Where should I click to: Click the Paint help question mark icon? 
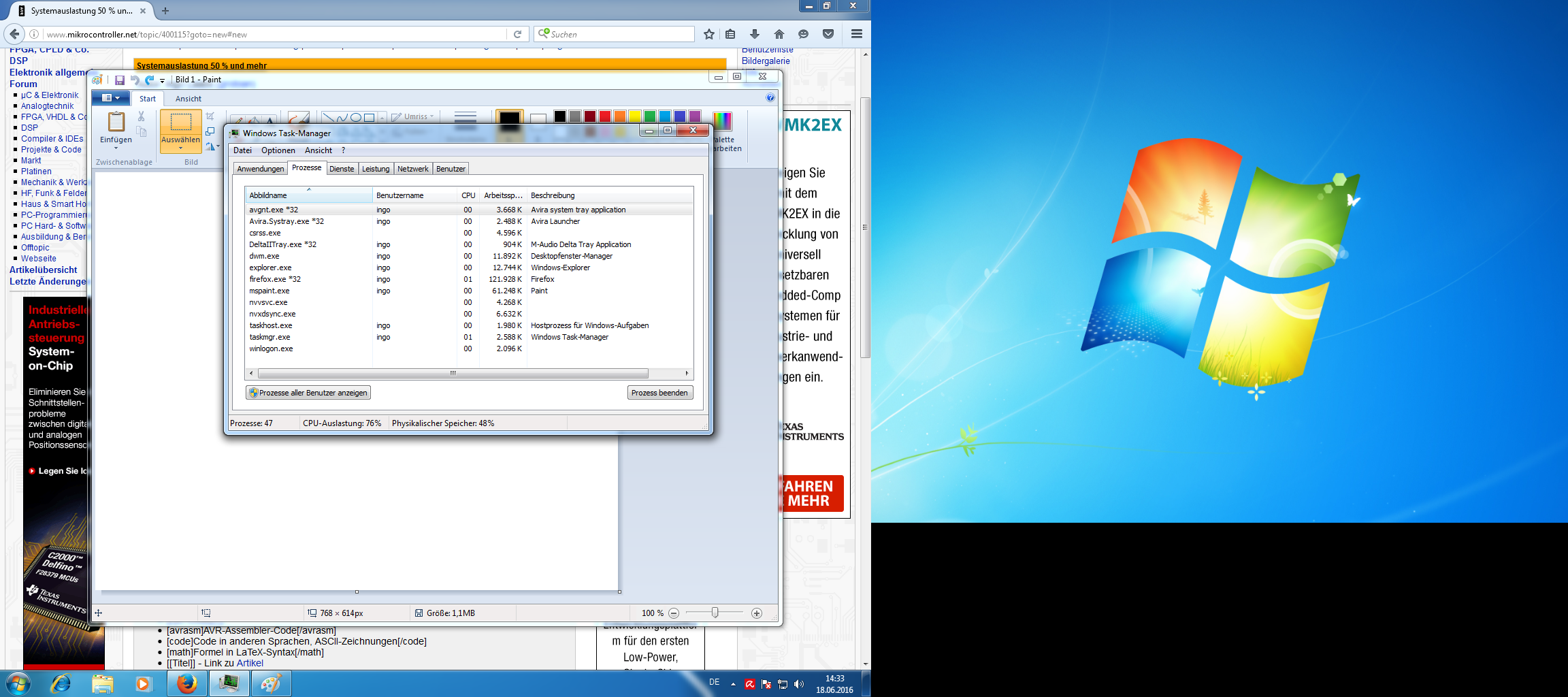(x=770, y=98)
